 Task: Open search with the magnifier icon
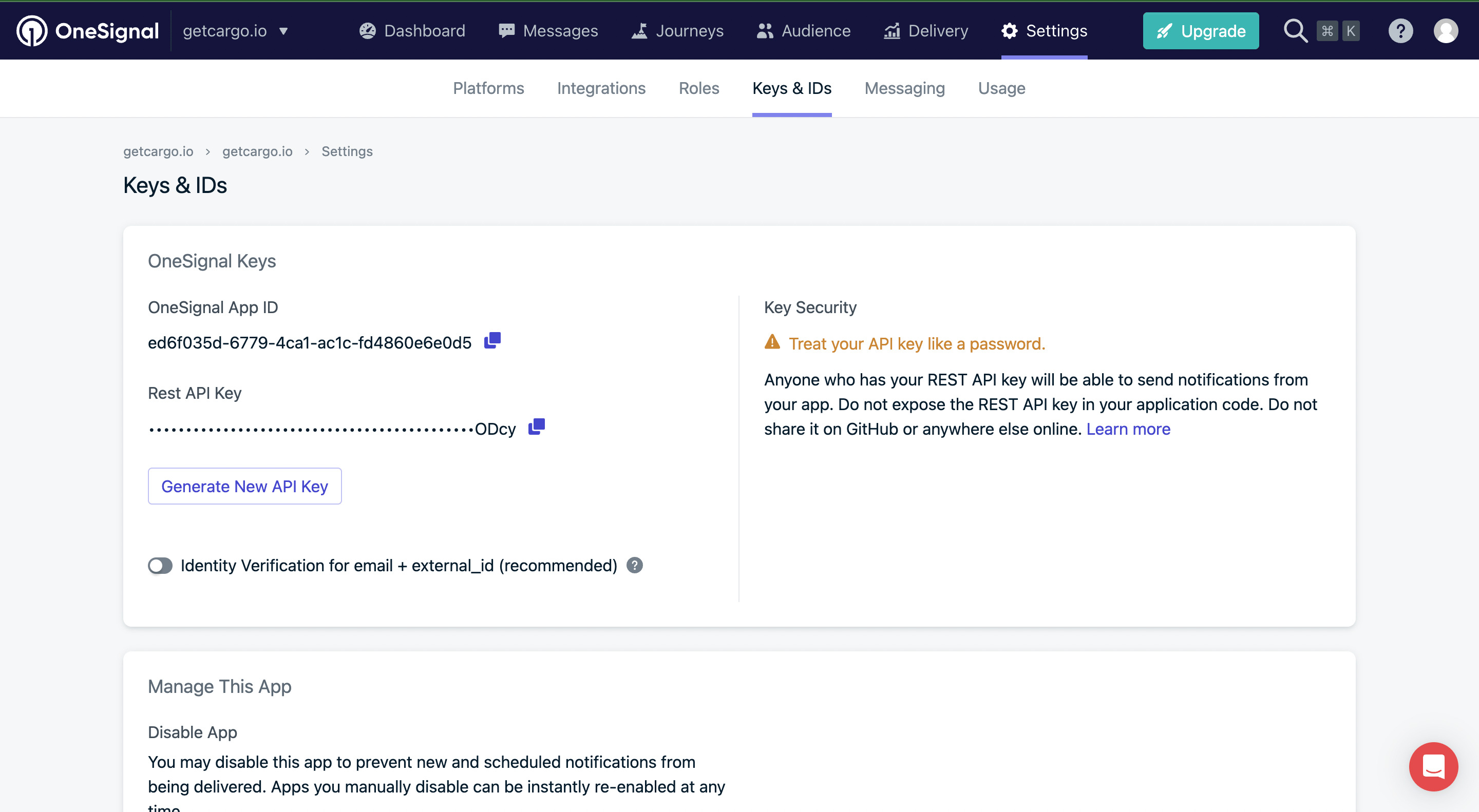[x=1295, y=30]
